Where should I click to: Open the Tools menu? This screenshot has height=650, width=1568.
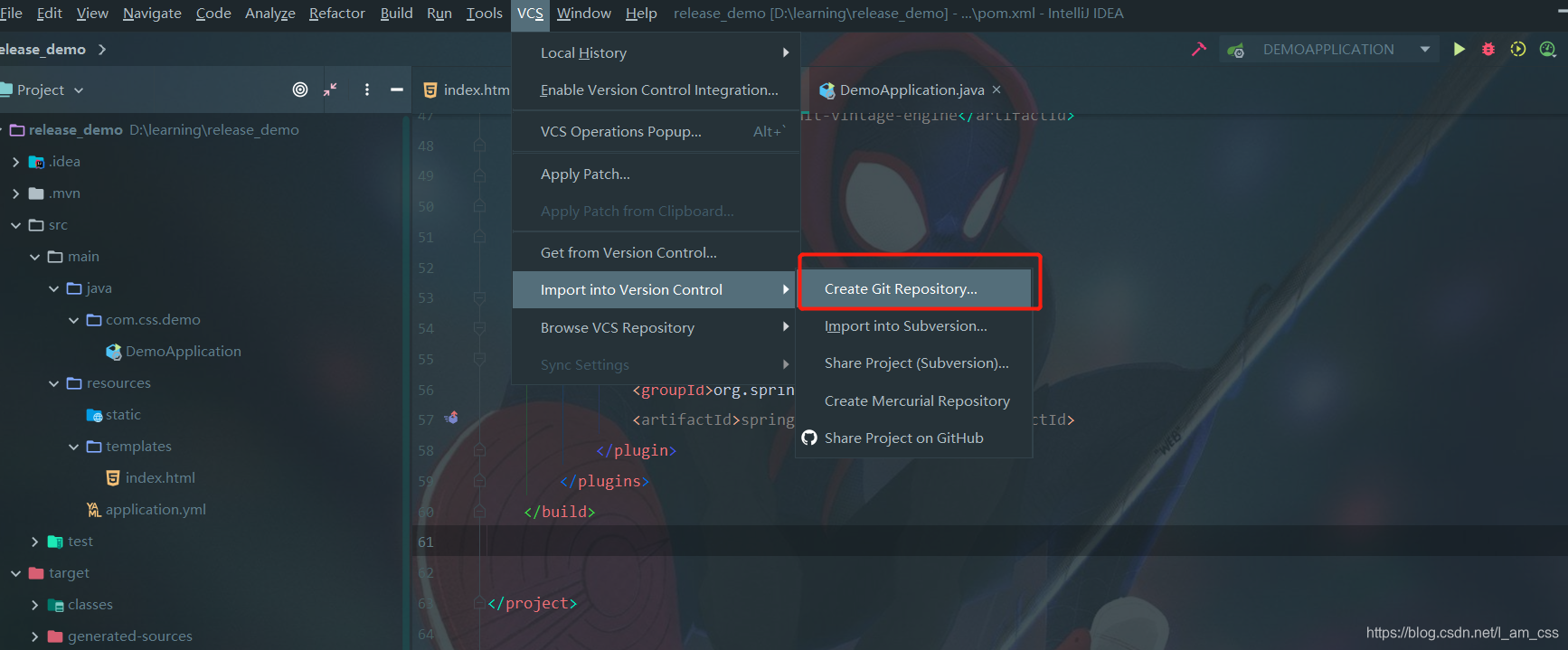click(x=484, y=13)
